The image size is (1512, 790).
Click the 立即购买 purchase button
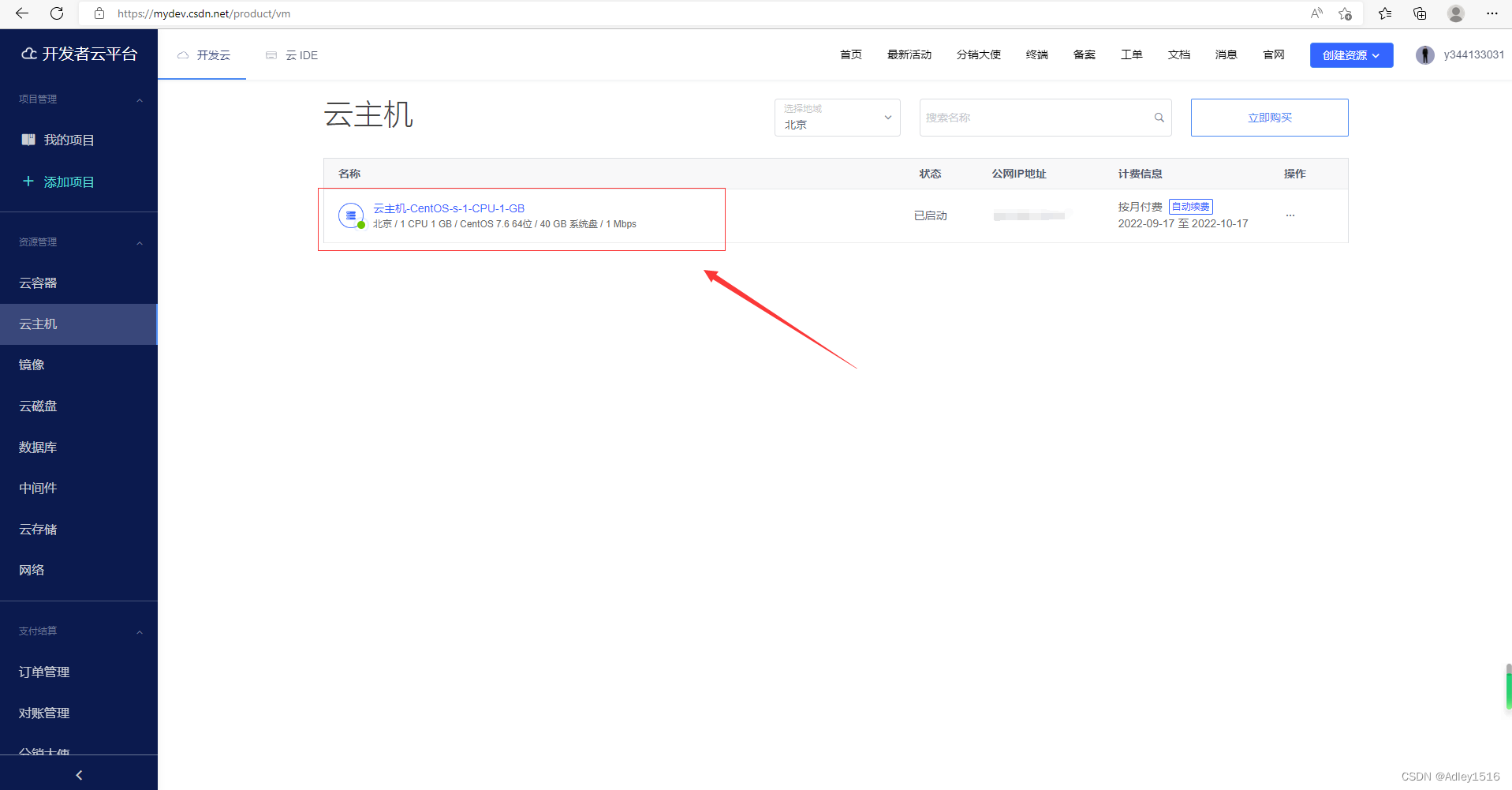click(1269, 117)
